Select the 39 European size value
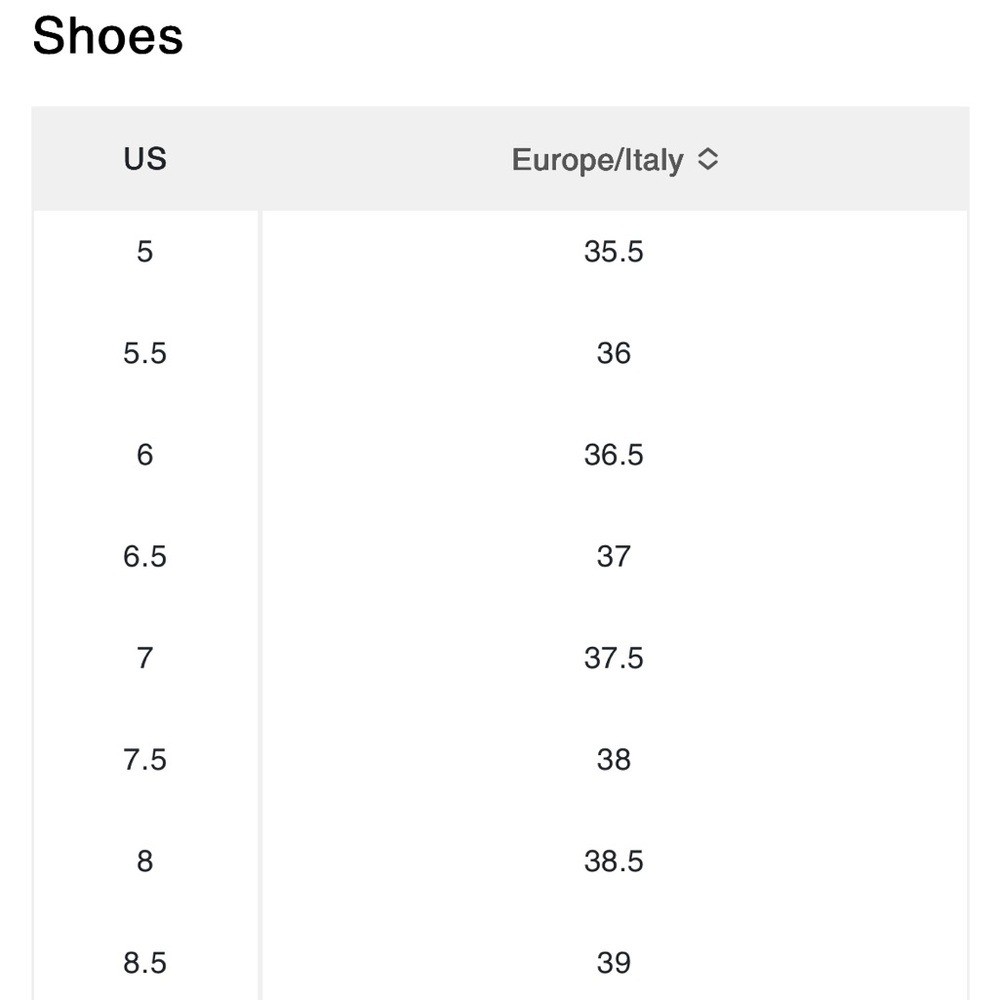The image size is (1000, 1000). (614, 962)
